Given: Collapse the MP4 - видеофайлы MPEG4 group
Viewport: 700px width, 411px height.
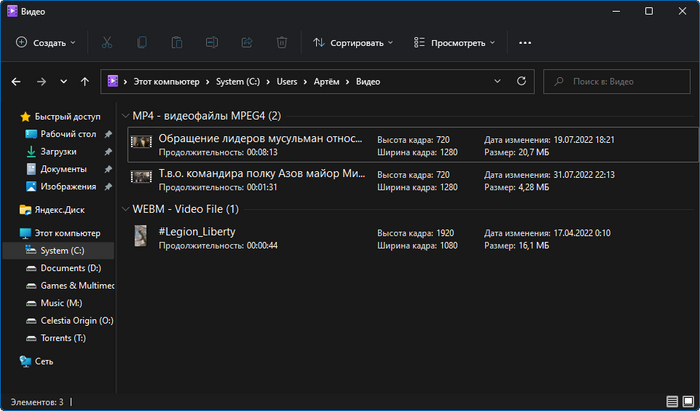Looking at the screenshot, I should (125, 116).
